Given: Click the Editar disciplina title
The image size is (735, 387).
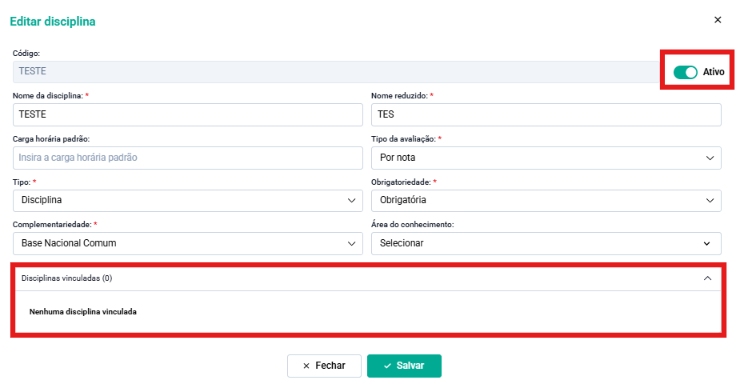Looking at the screenshot, I should (52, 22).
